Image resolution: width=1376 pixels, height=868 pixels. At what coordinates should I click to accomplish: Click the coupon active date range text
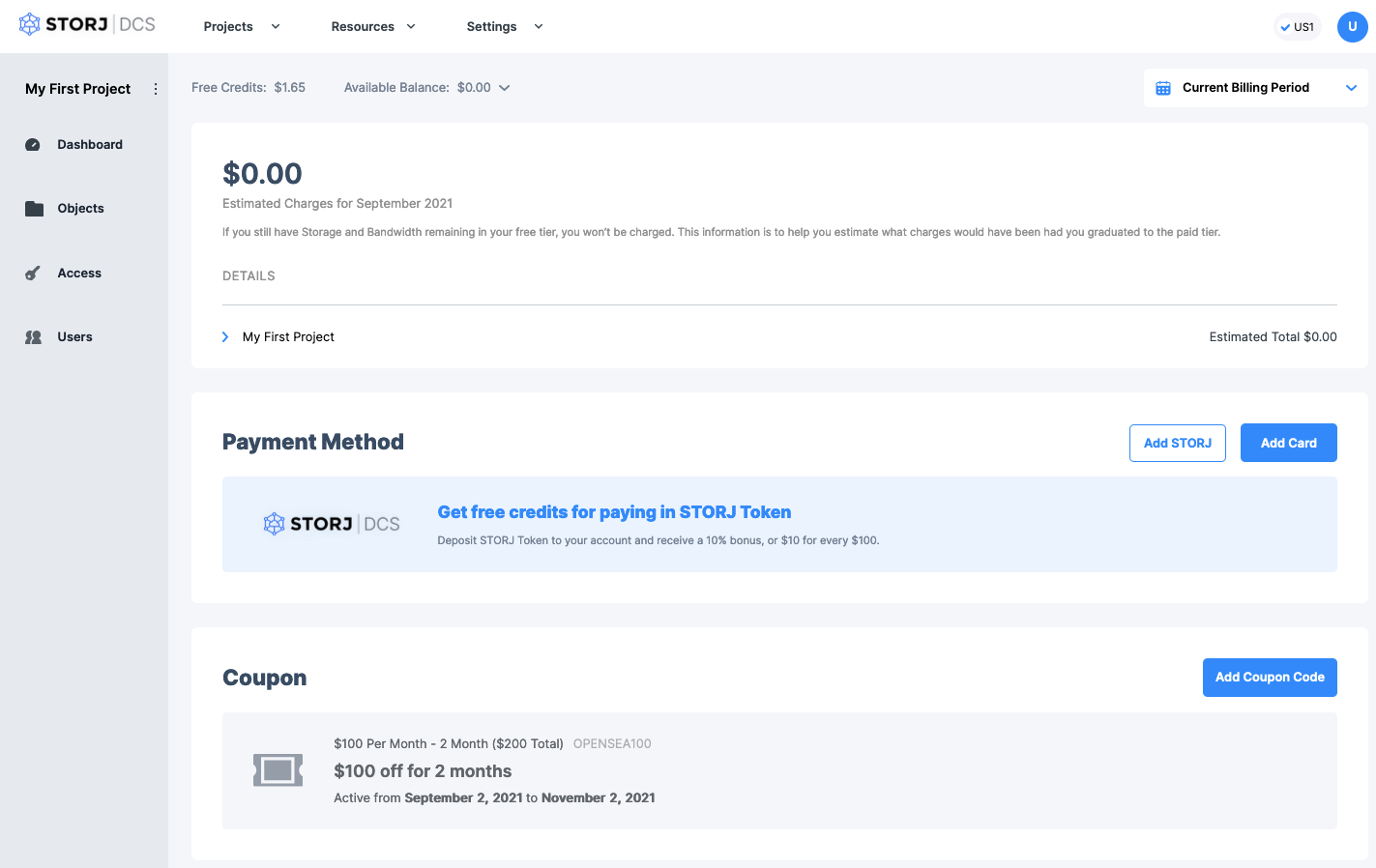click(494, 798)
